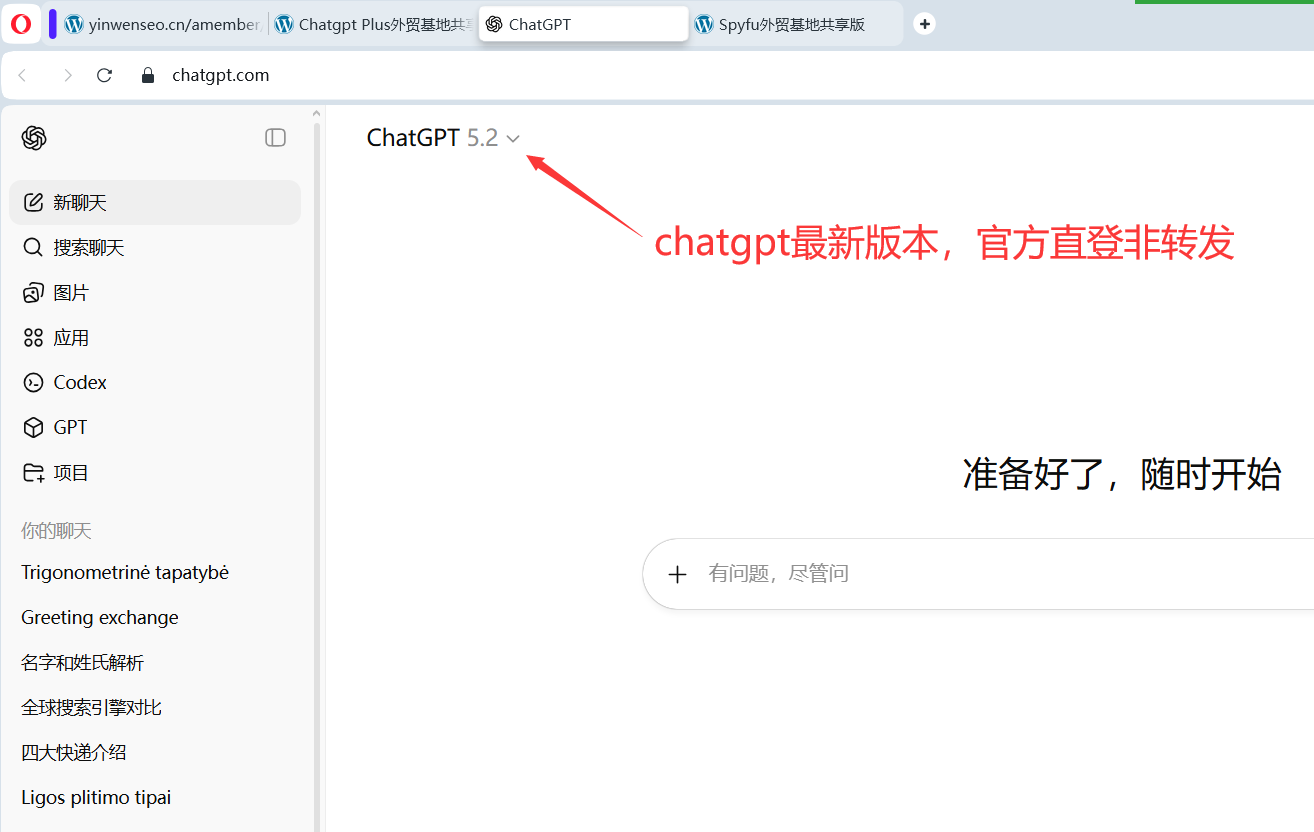Screen dimensions: 1314x832
Task: Expand the ChatGPT 5.2 model selector
Action: tap(443, 138)
